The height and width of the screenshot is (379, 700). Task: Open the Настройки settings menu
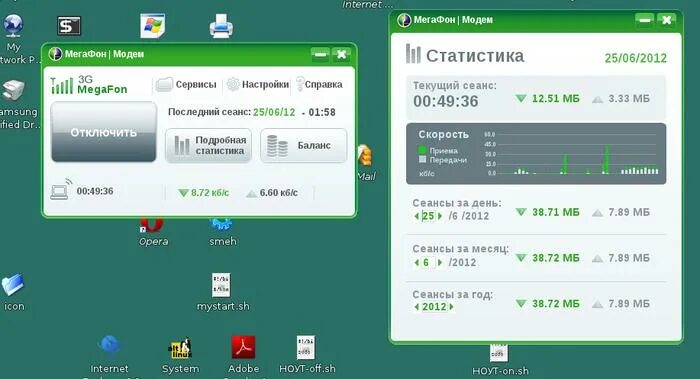258,84
